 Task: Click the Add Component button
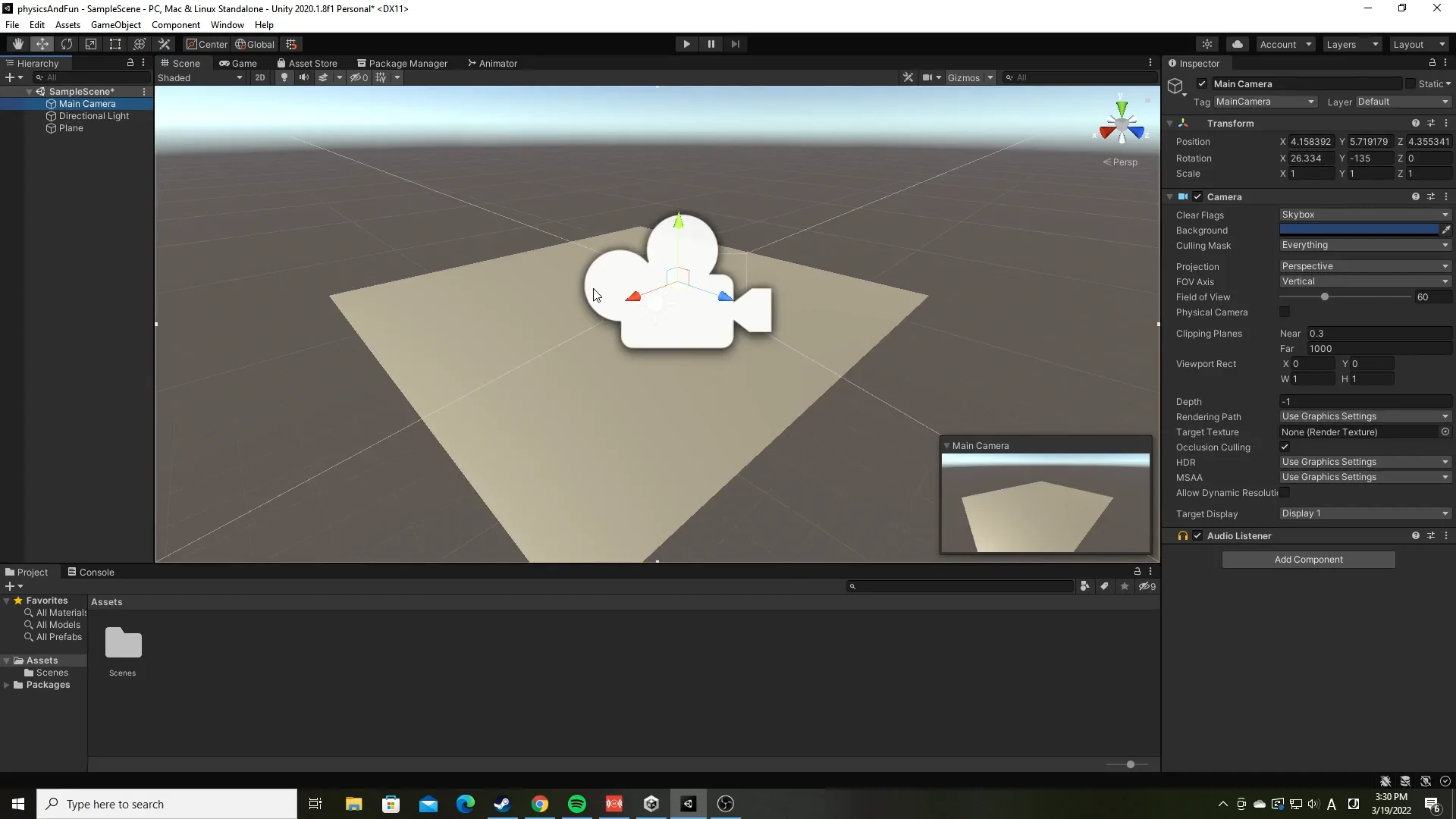pos(1308,559)
